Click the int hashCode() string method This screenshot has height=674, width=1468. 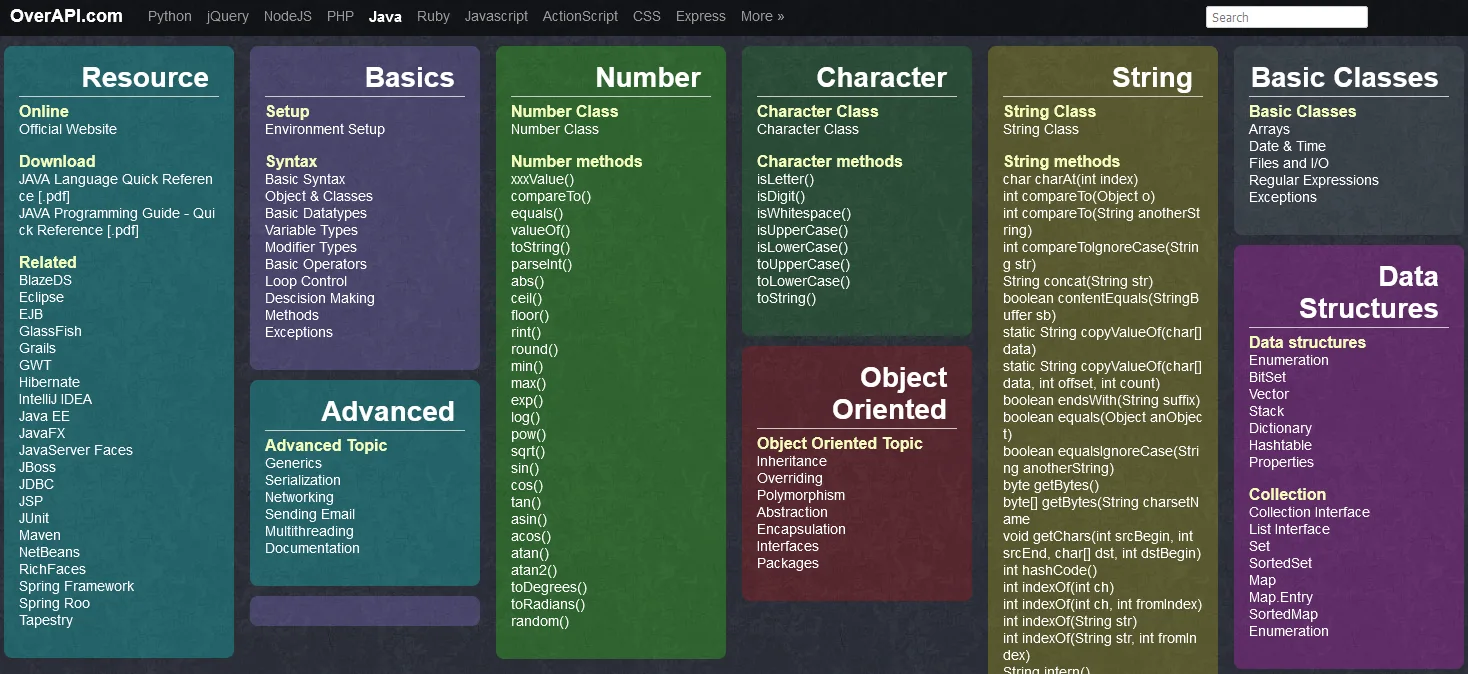(1050, 570)
